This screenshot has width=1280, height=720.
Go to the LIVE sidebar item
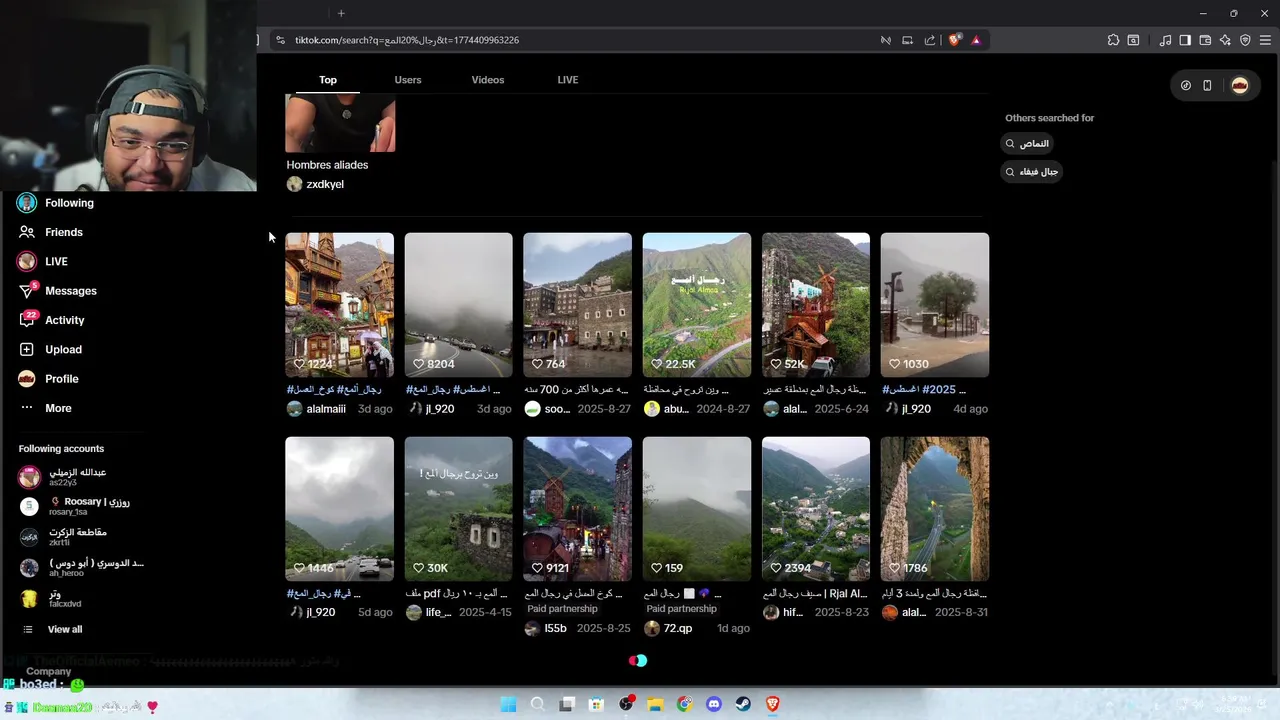(x=56, y=261)
